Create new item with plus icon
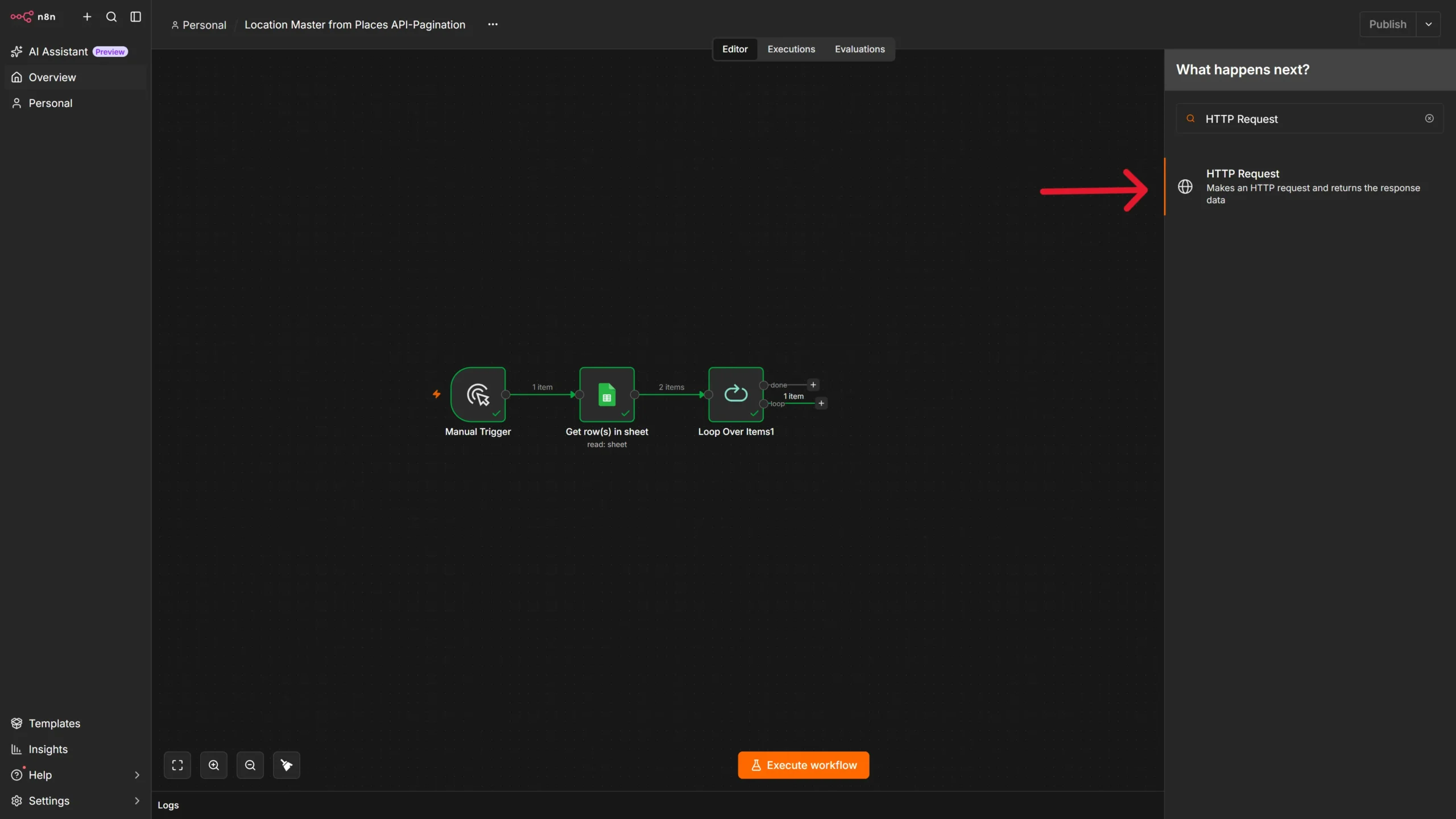The width and height of the screenshot is (1456, 819). pyautogui.click(x=87, y=16)
